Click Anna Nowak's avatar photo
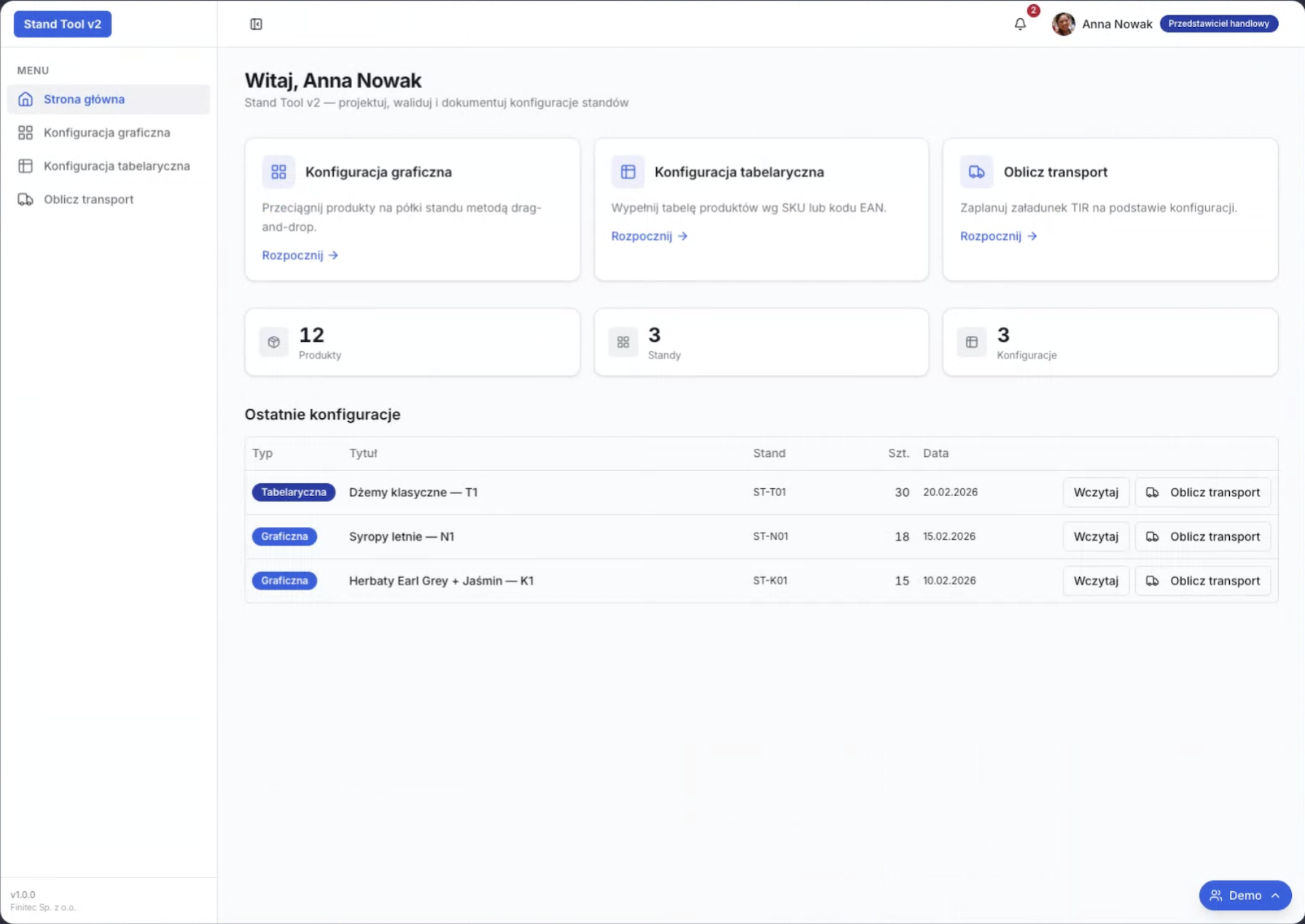 [1063, 24]
